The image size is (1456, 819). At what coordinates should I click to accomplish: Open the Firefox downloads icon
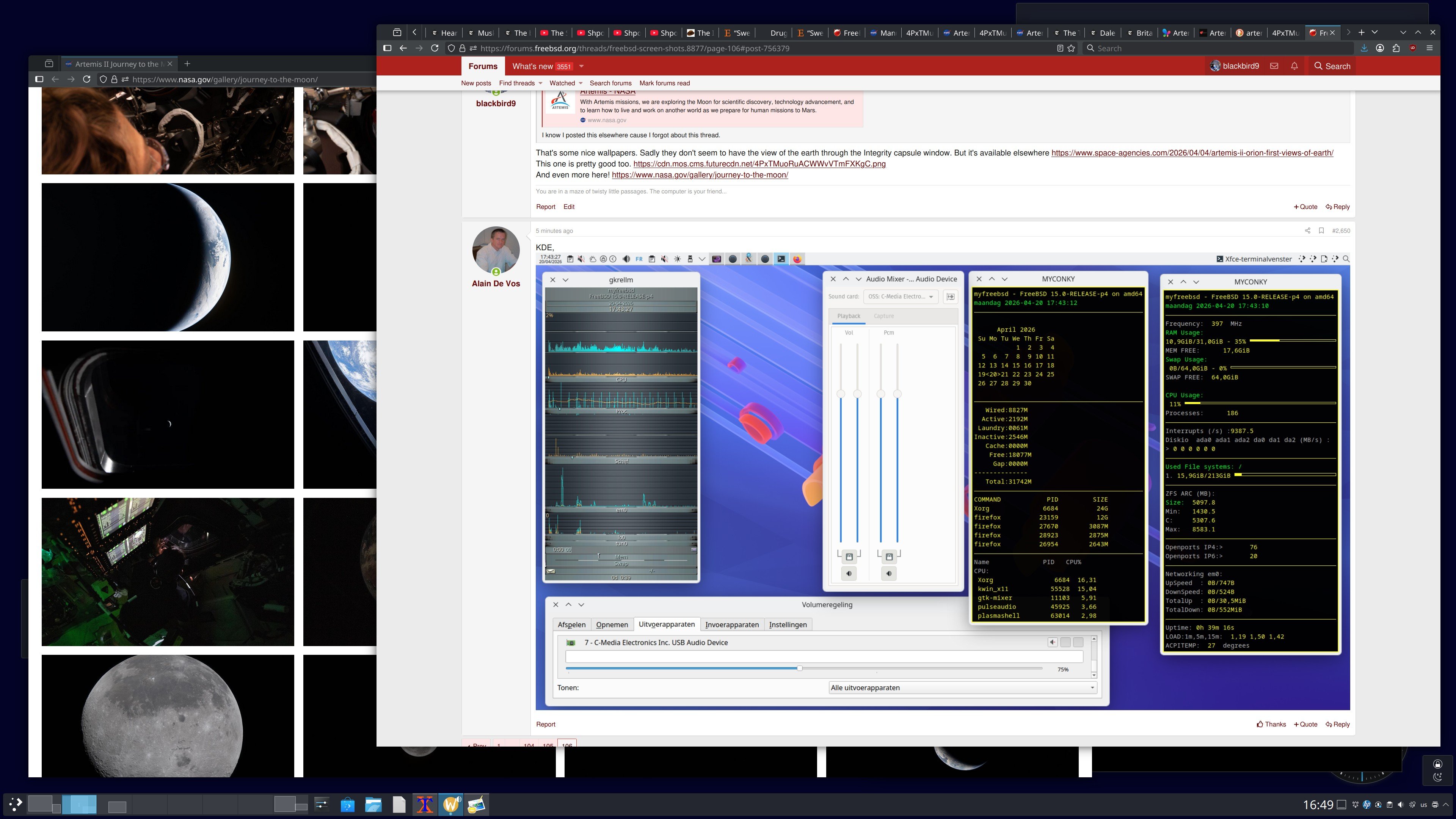coord(1364,48)
